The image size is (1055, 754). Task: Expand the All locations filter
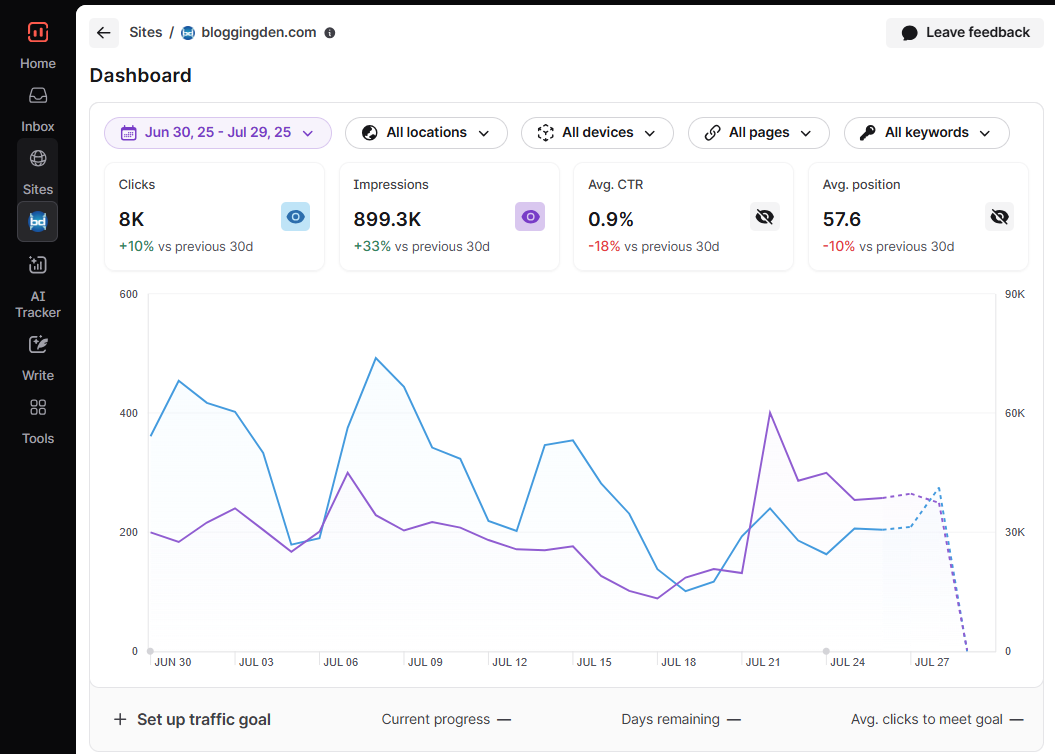pos(426,132)
